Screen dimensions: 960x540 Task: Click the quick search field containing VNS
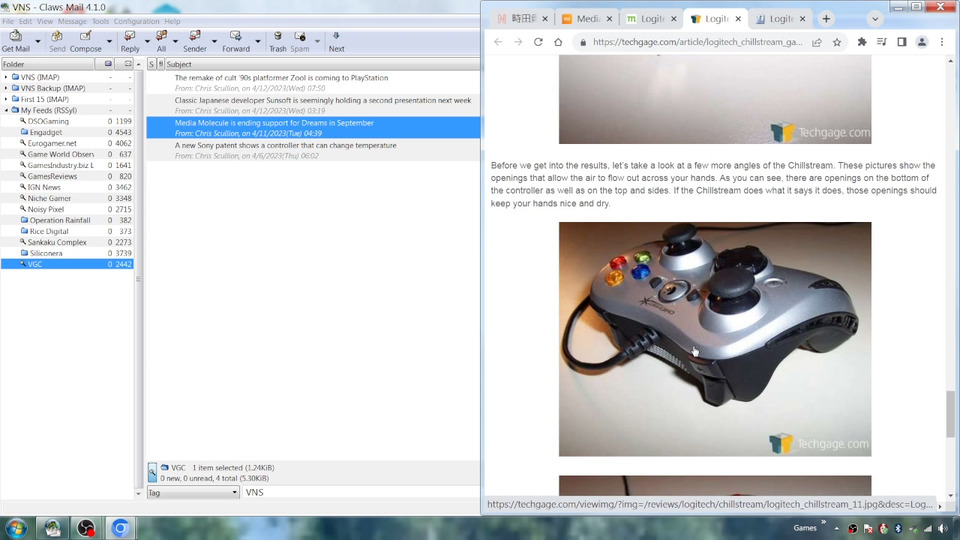(x=361, y=492)
